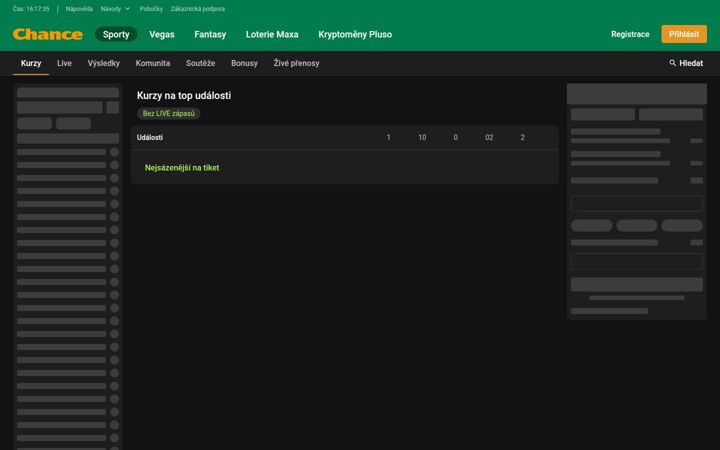
Task: Open the Výsledky tab
Action: pos(103,63)
